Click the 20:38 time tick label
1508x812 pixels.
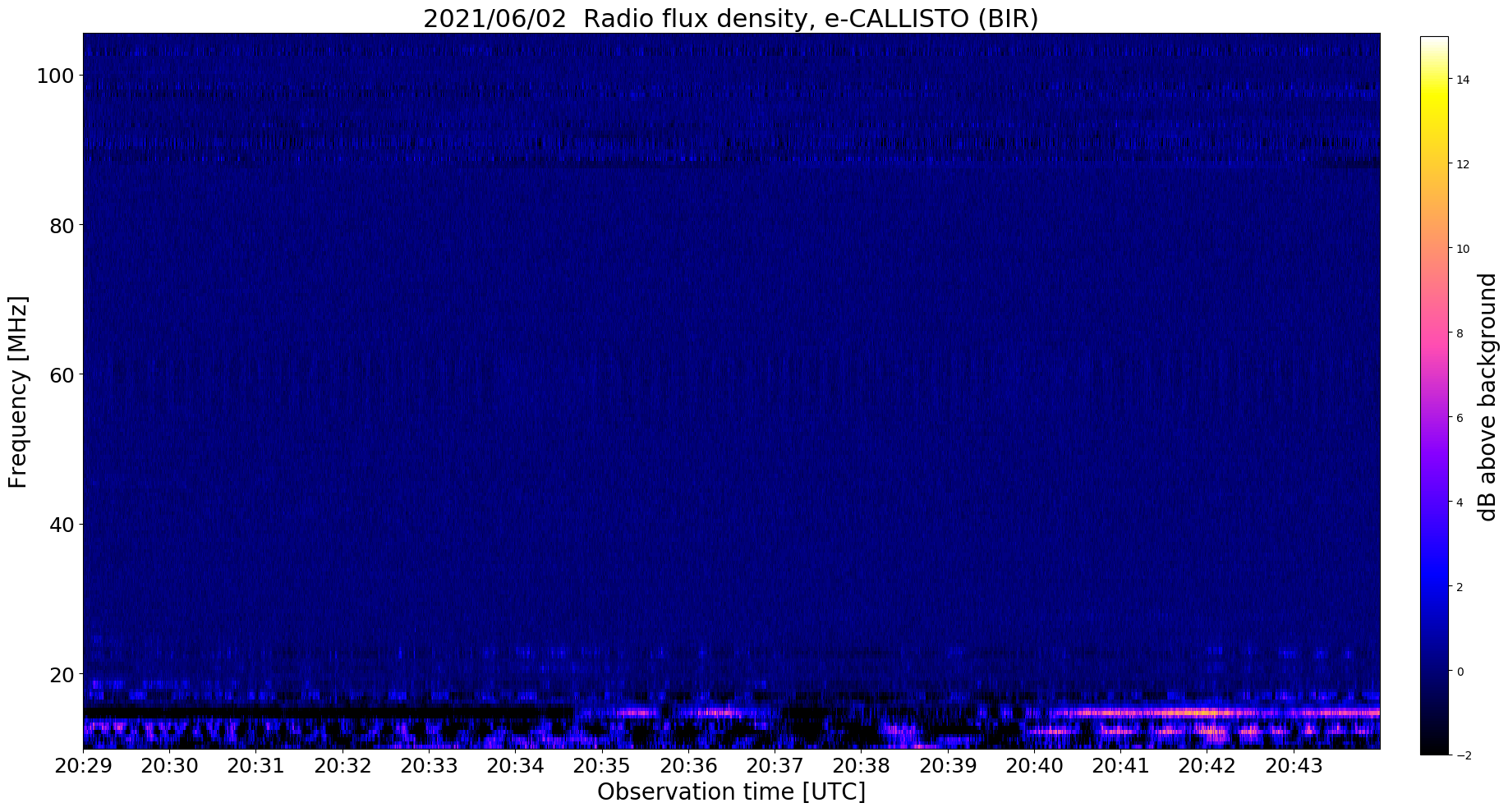tap(861, 766)
